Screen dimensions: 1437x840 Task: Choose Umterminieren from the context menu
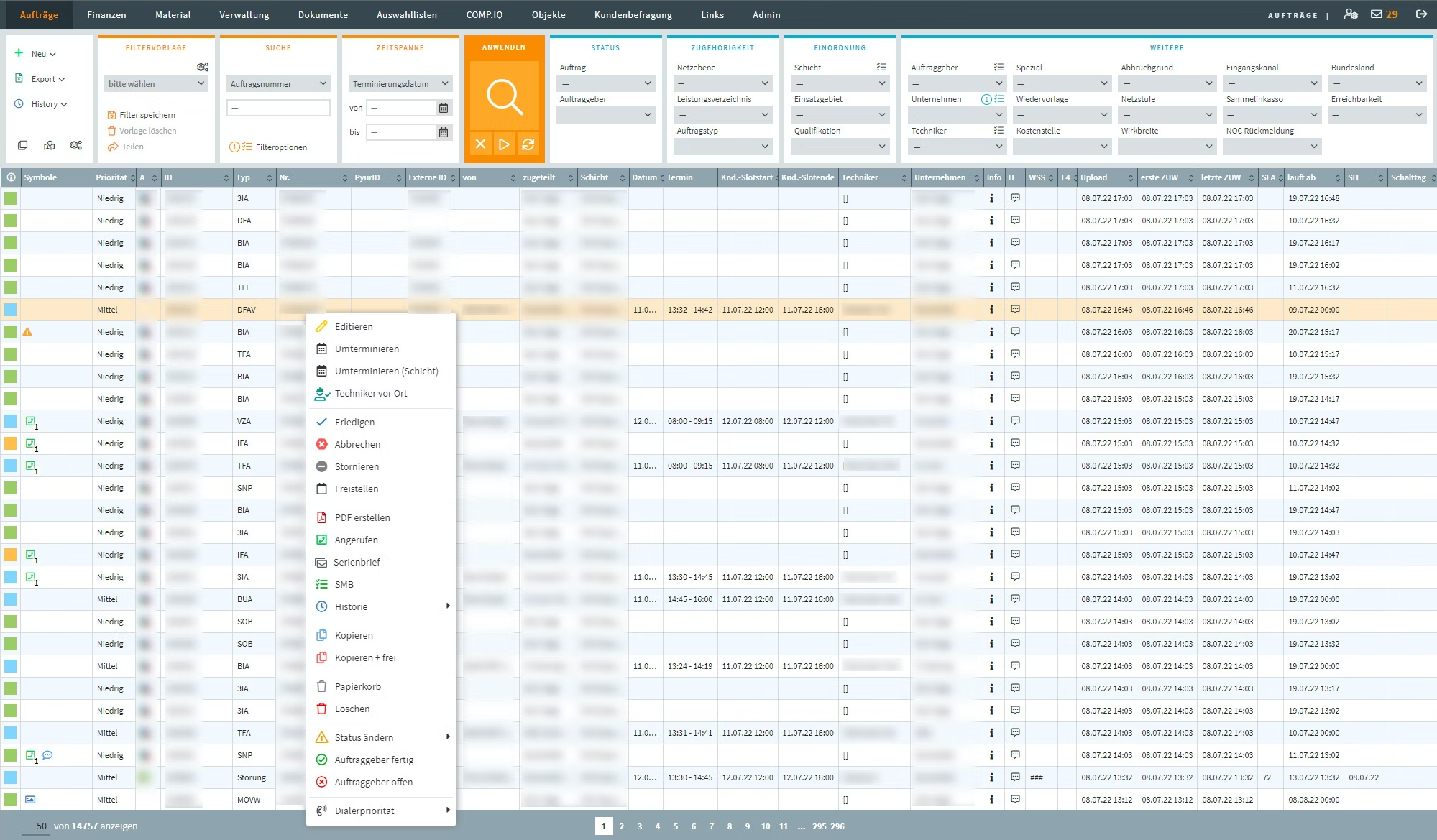pyautogui.click(x=367, y=349)
